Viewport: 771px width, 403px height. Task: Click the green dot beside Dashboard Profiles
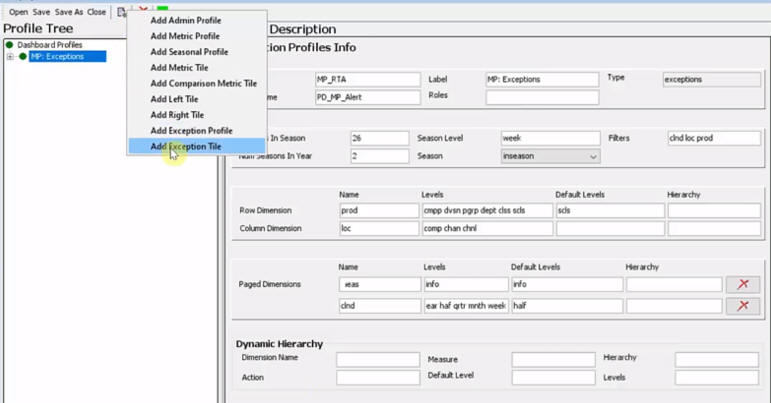pos(9,45)
